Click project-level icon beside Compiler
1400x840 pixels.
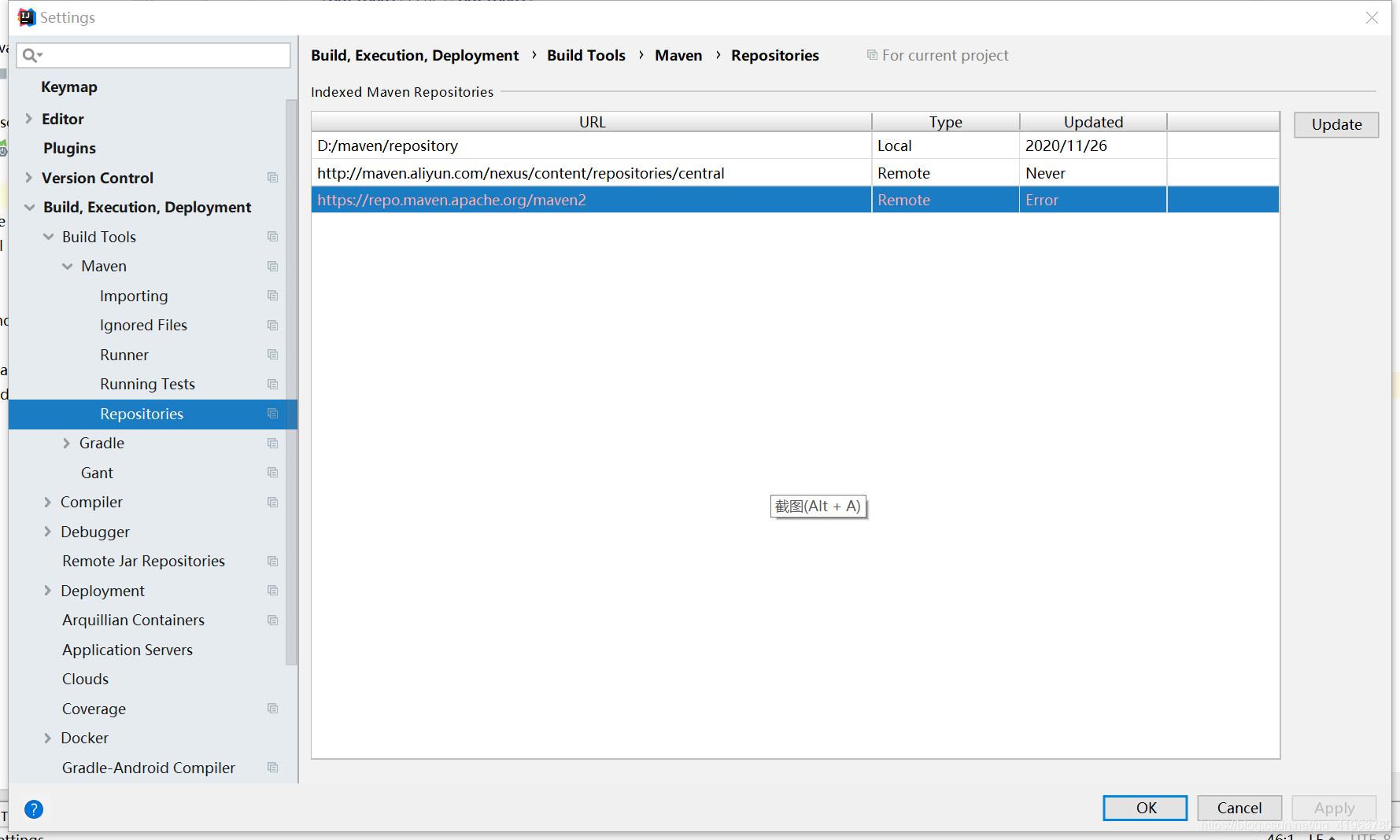pyautogui.click(x=273, y=503)
